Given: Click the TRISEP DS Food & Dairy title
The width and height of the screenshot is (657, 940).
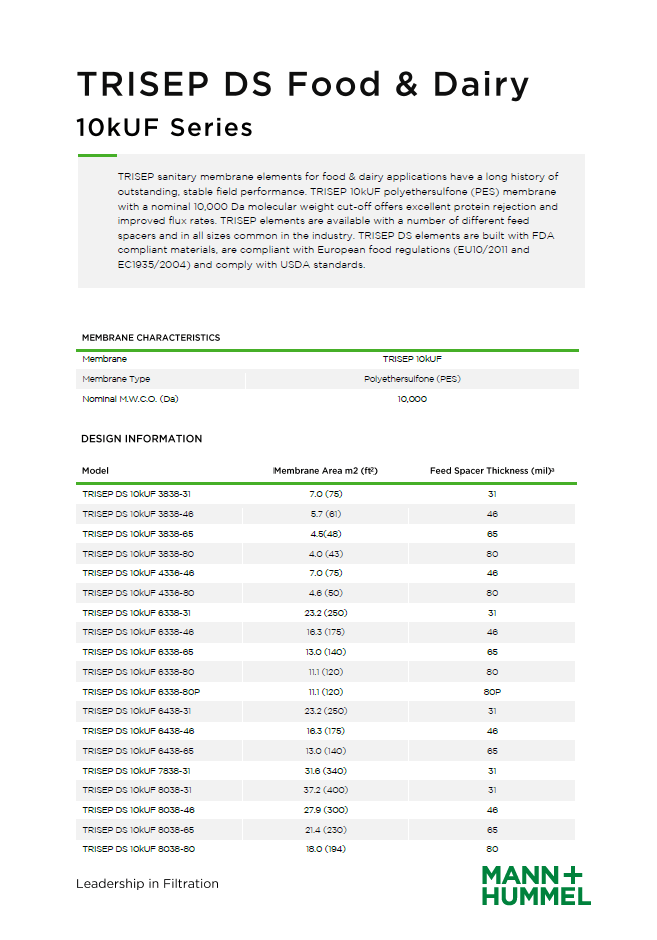Looking at the screenshot, I should (x=303, y=84).
